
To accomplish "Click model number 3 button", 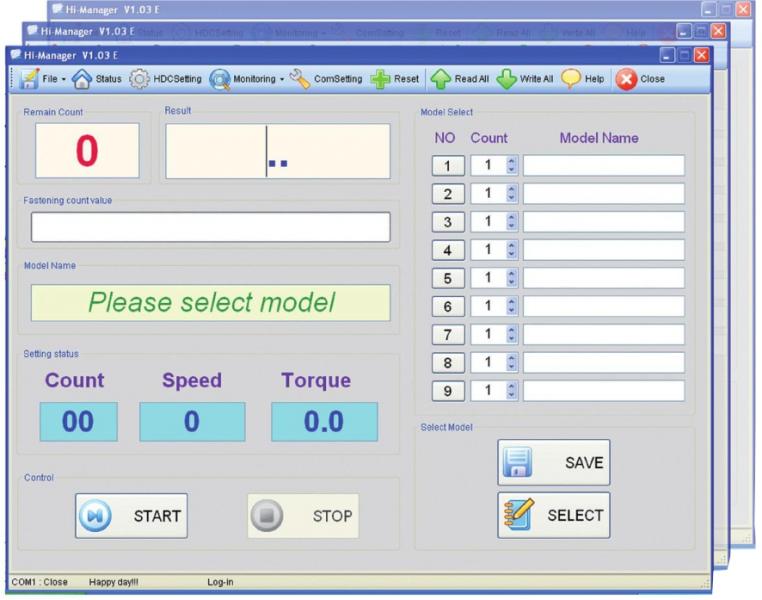I will [448, 222].
